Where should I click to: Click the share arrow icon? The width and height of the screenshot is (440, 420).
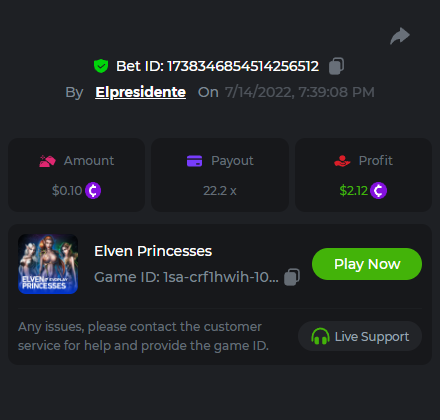[x=400, y=36]
